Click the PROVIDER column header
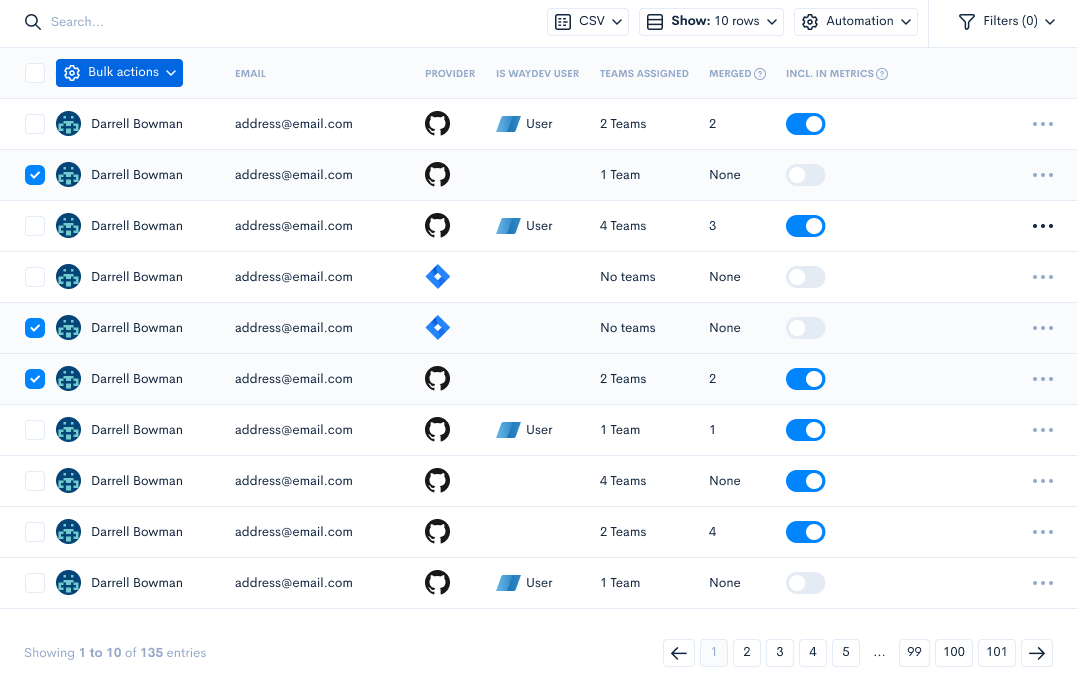The width and height of the screenshot is (1077, 691). 450,73
